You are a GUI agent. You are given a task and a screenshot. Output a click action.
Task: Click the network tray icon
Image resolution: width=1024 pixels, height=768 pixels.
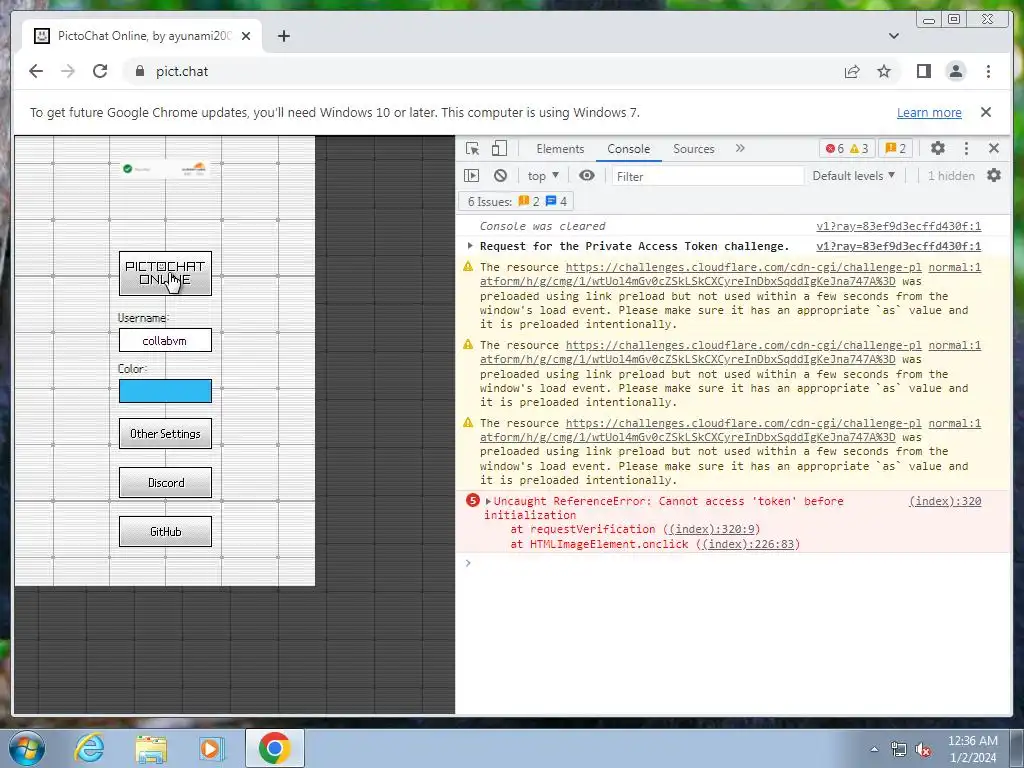pos(899,750)
